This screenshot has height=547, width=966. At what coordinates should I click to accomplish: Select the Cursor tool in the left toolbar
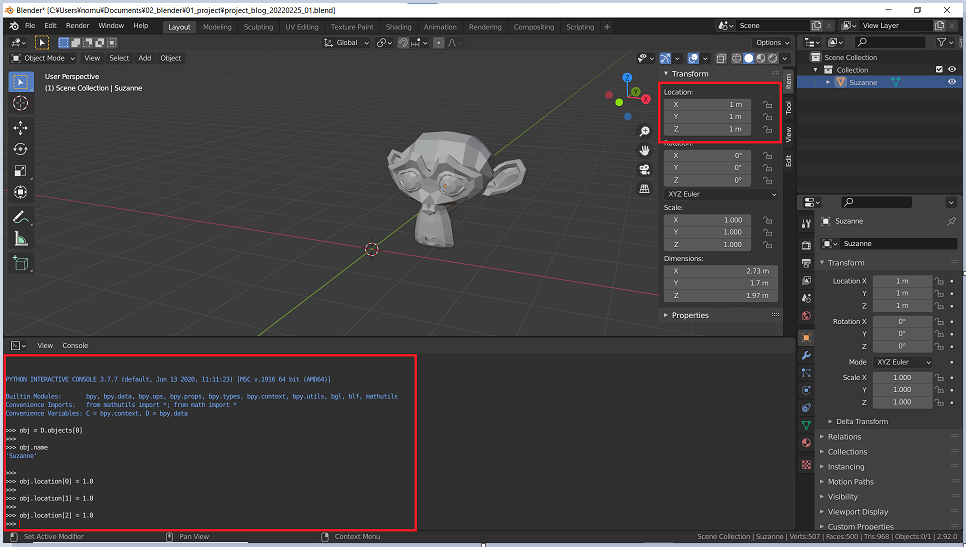[x=20, y=103]
